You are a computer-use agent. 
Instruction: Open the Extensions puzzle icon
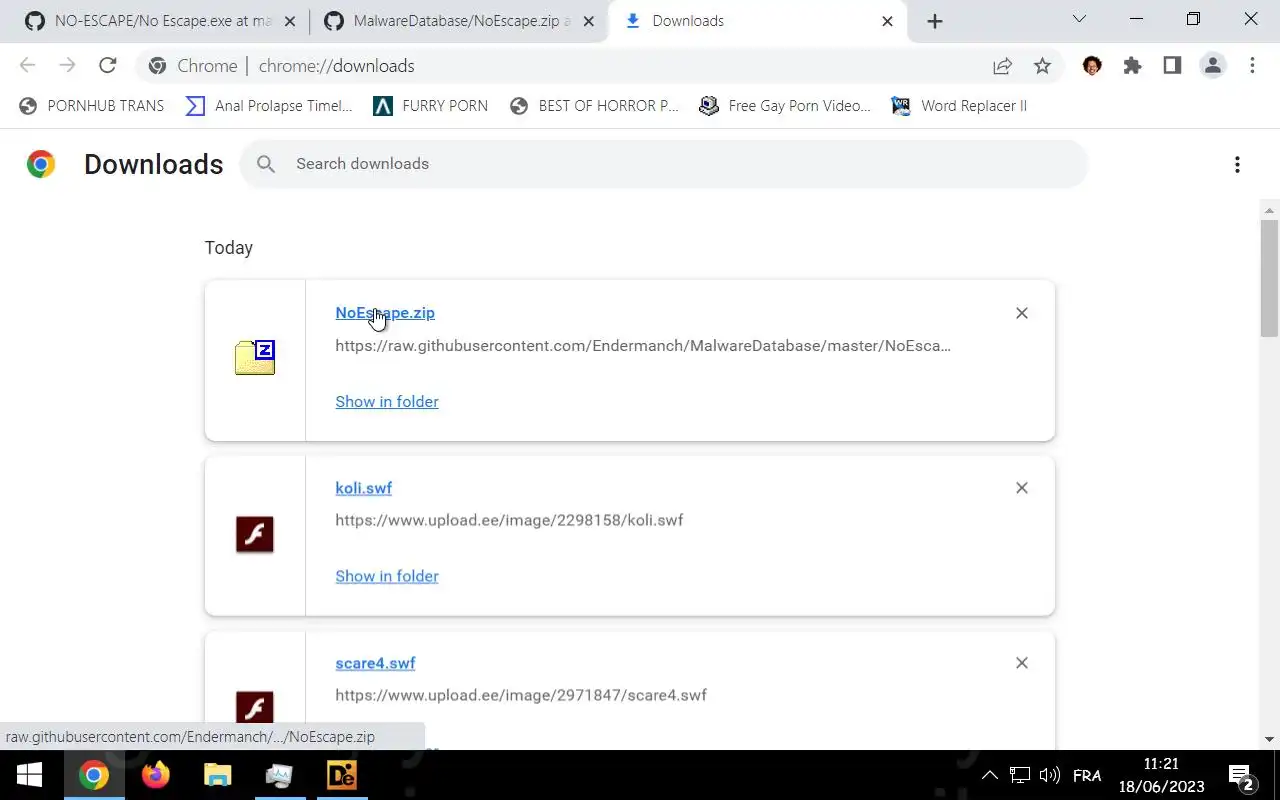point(1132,66)
